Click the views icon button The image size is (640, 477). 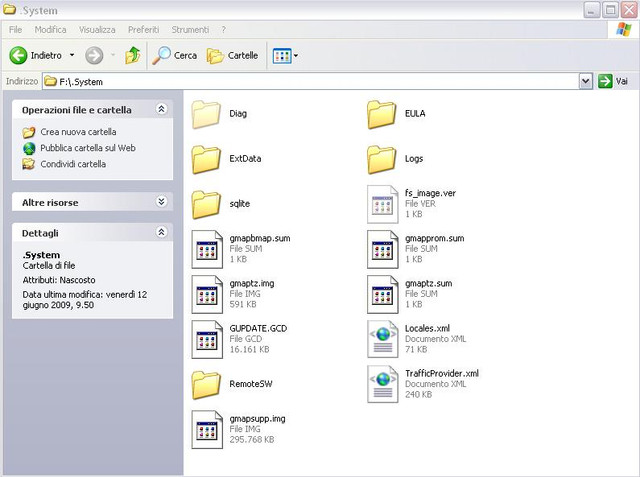(282, 55)
